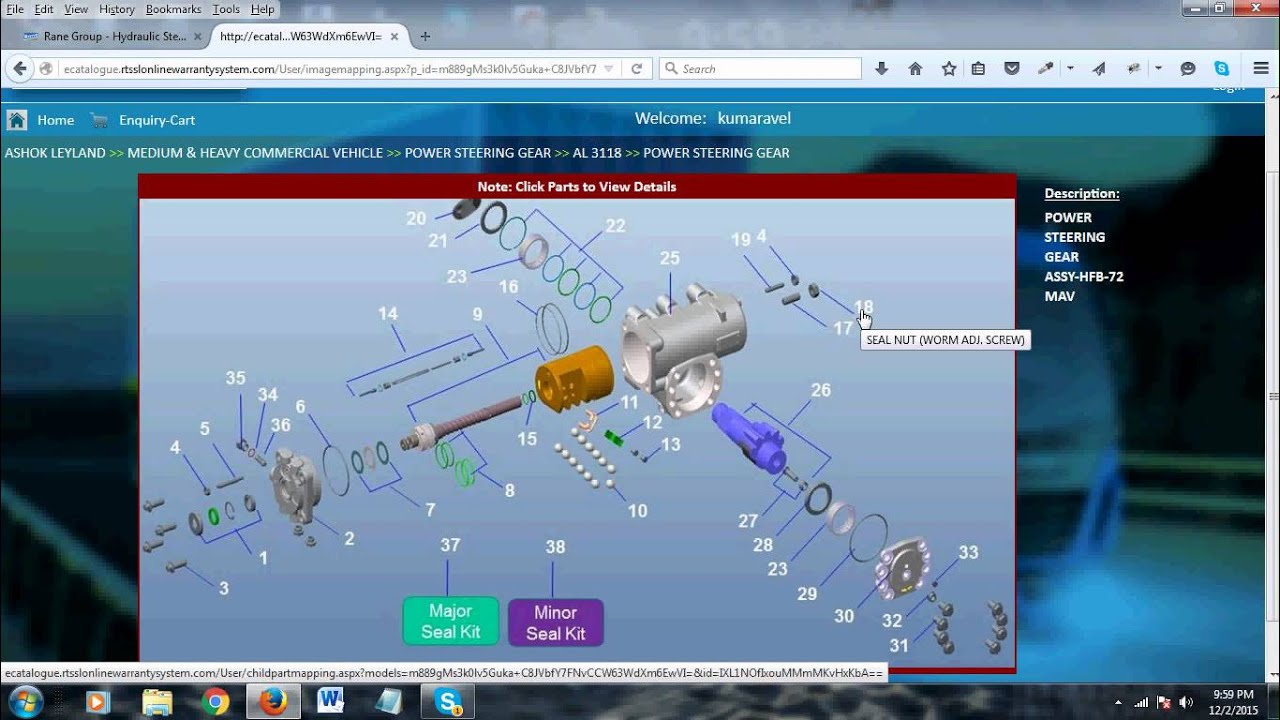Click ASHOK LEYLAND breadcrumb

[x=55, y=153]
